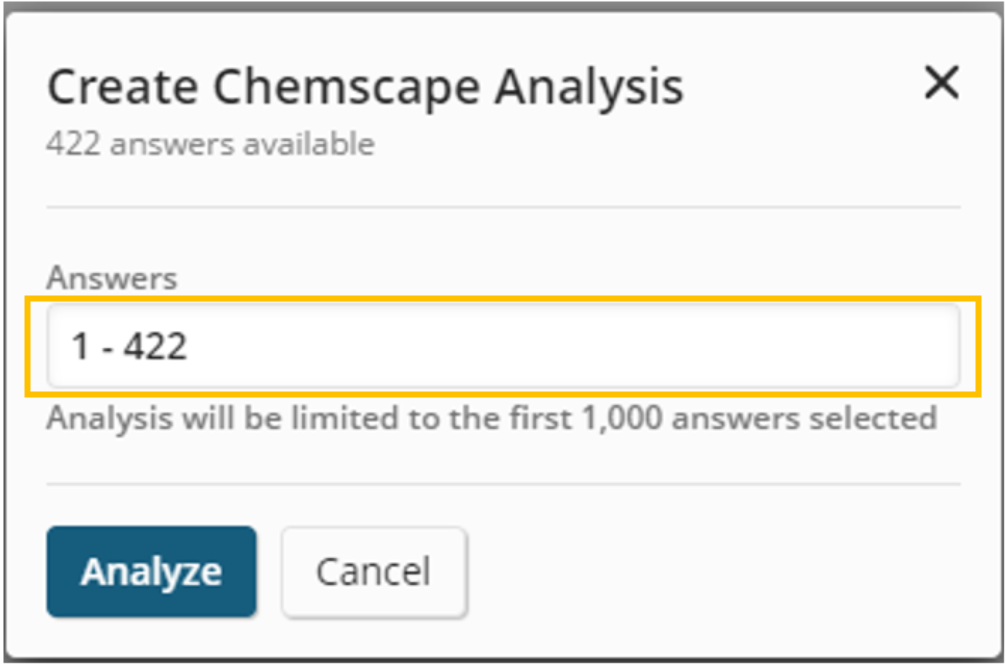
Task: Cancel the Chemscape analysis dialog
Action: pyautogui.click(x=373, y=572)
